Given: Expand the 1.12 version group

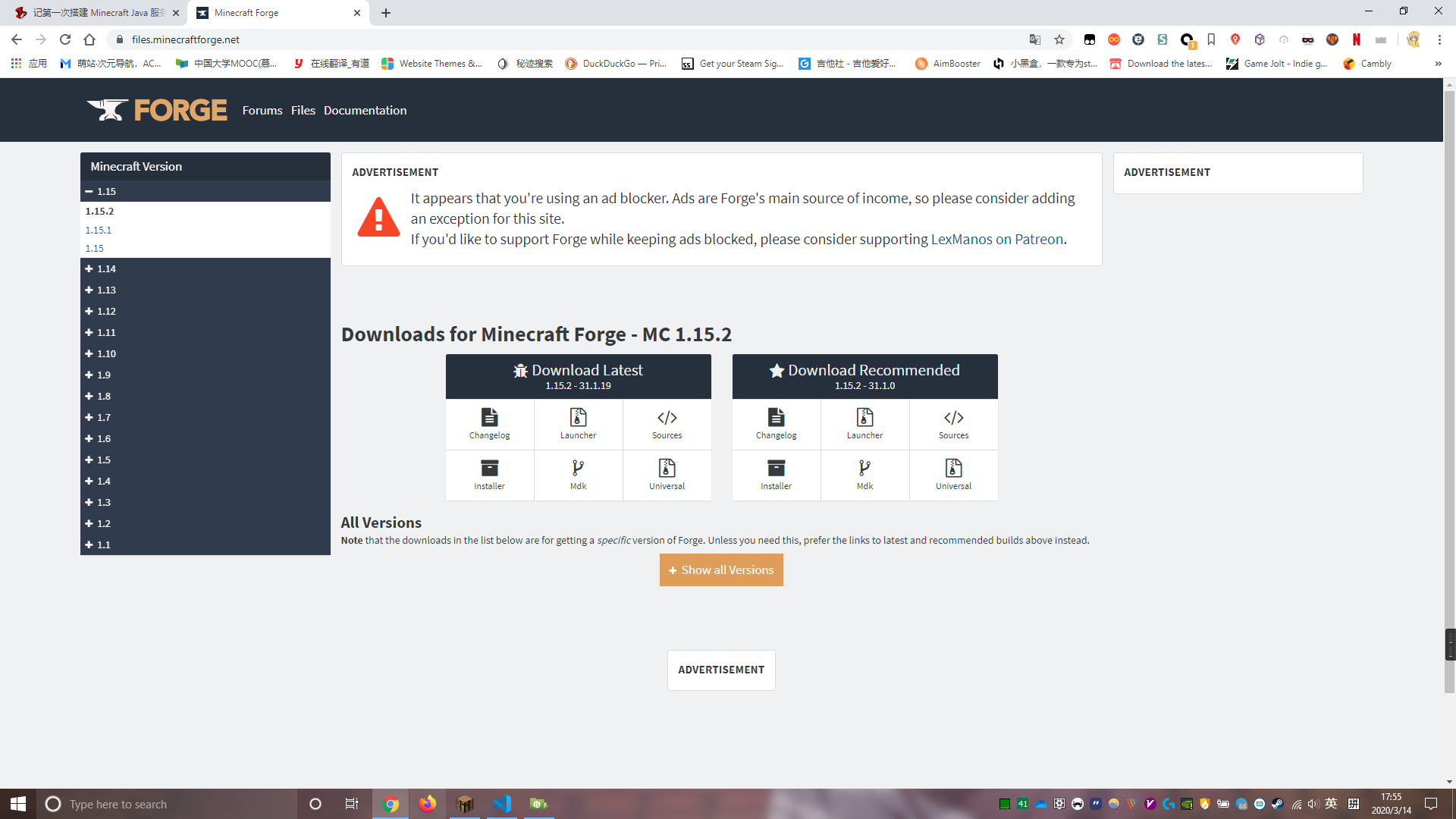Looking at the screenshot, I should [206, 311].
